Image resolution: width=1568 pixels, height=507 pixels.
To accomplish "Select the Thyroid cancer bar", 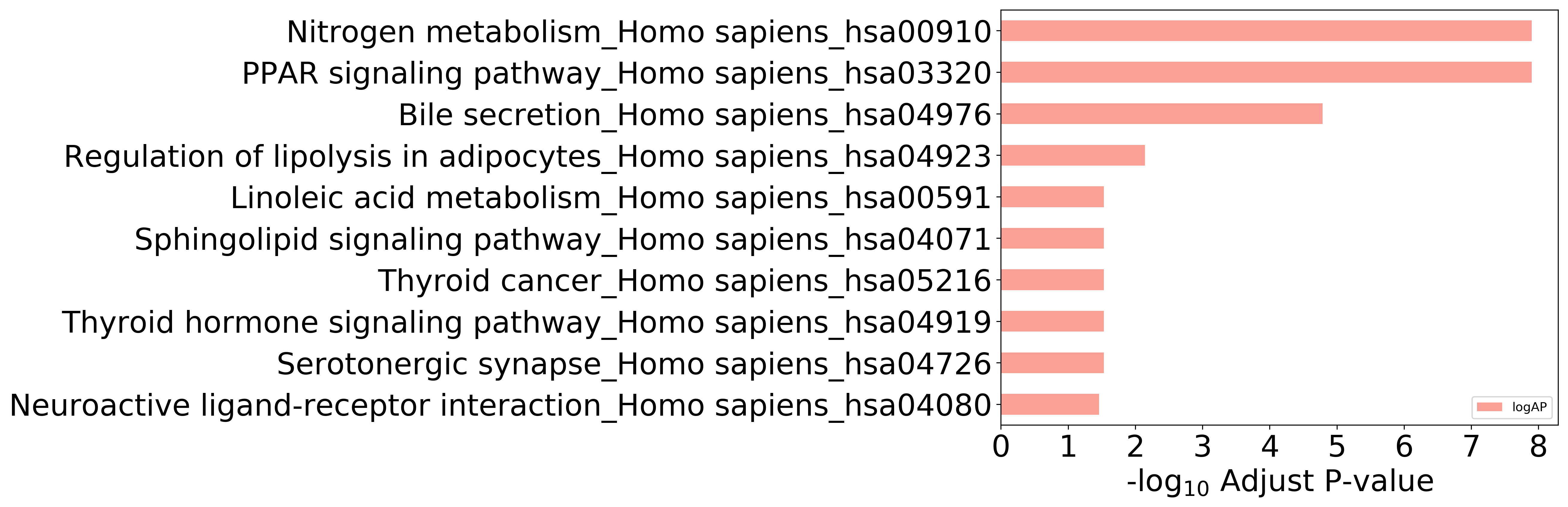I will tap(1052, 280).
